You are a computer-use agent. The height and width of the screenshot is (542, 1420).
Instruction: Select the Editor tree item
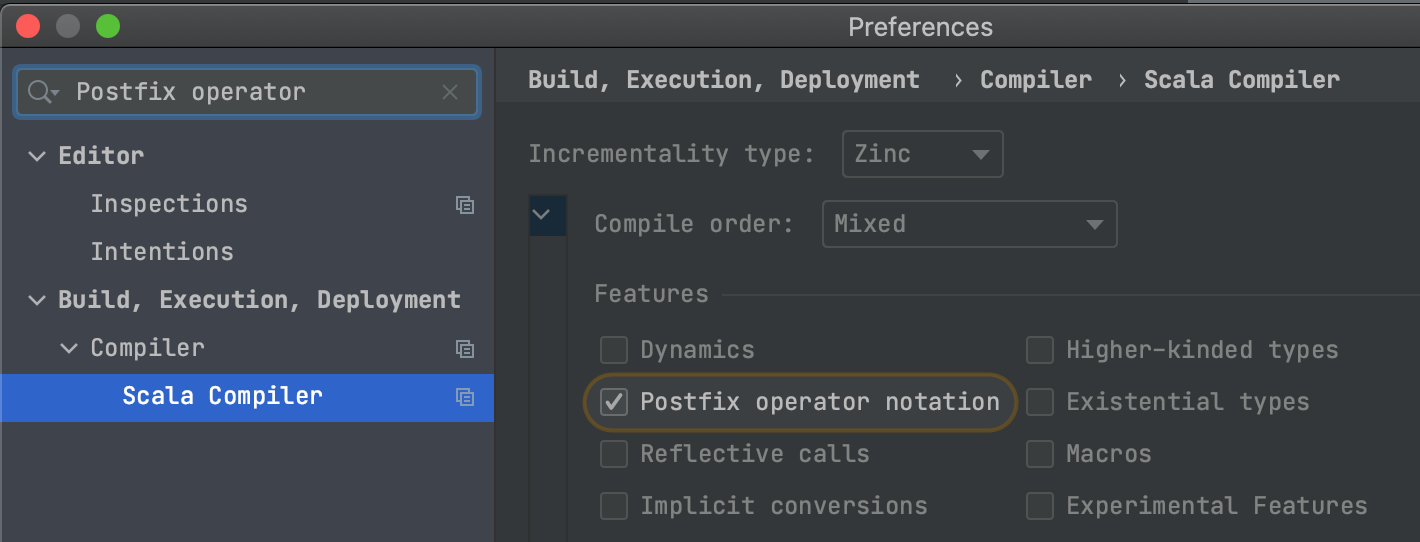click(x=101, y=156)
